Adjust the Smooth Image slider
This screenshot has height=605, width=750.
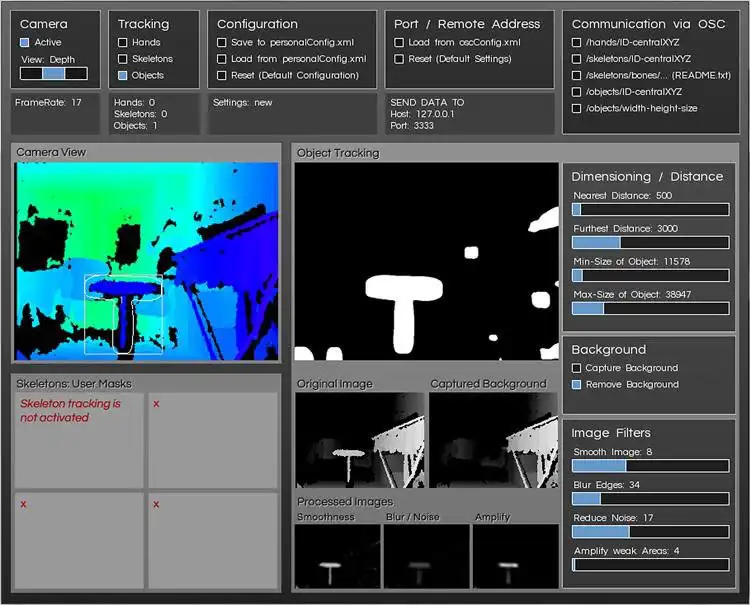tap(651, 466)
